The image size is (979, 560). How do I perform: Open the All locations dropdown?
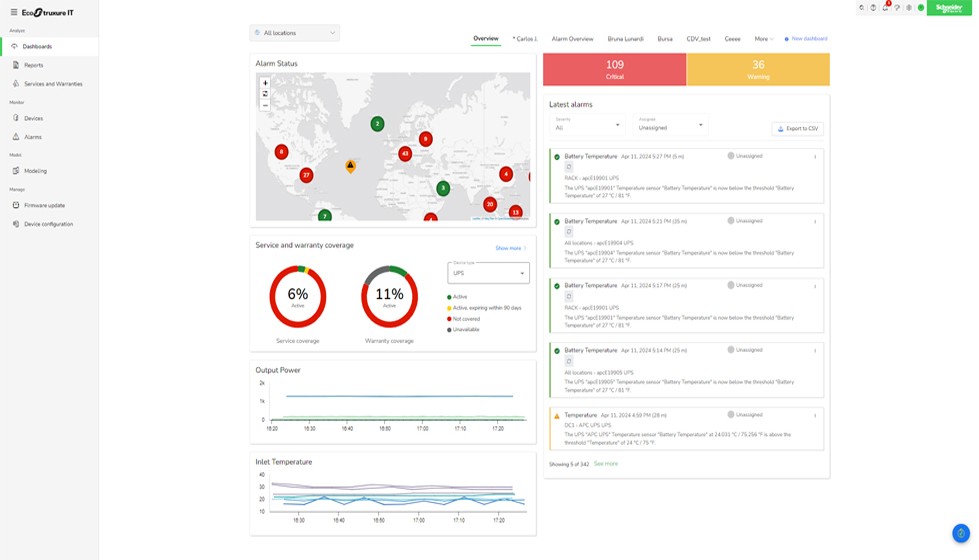[295, 33]
